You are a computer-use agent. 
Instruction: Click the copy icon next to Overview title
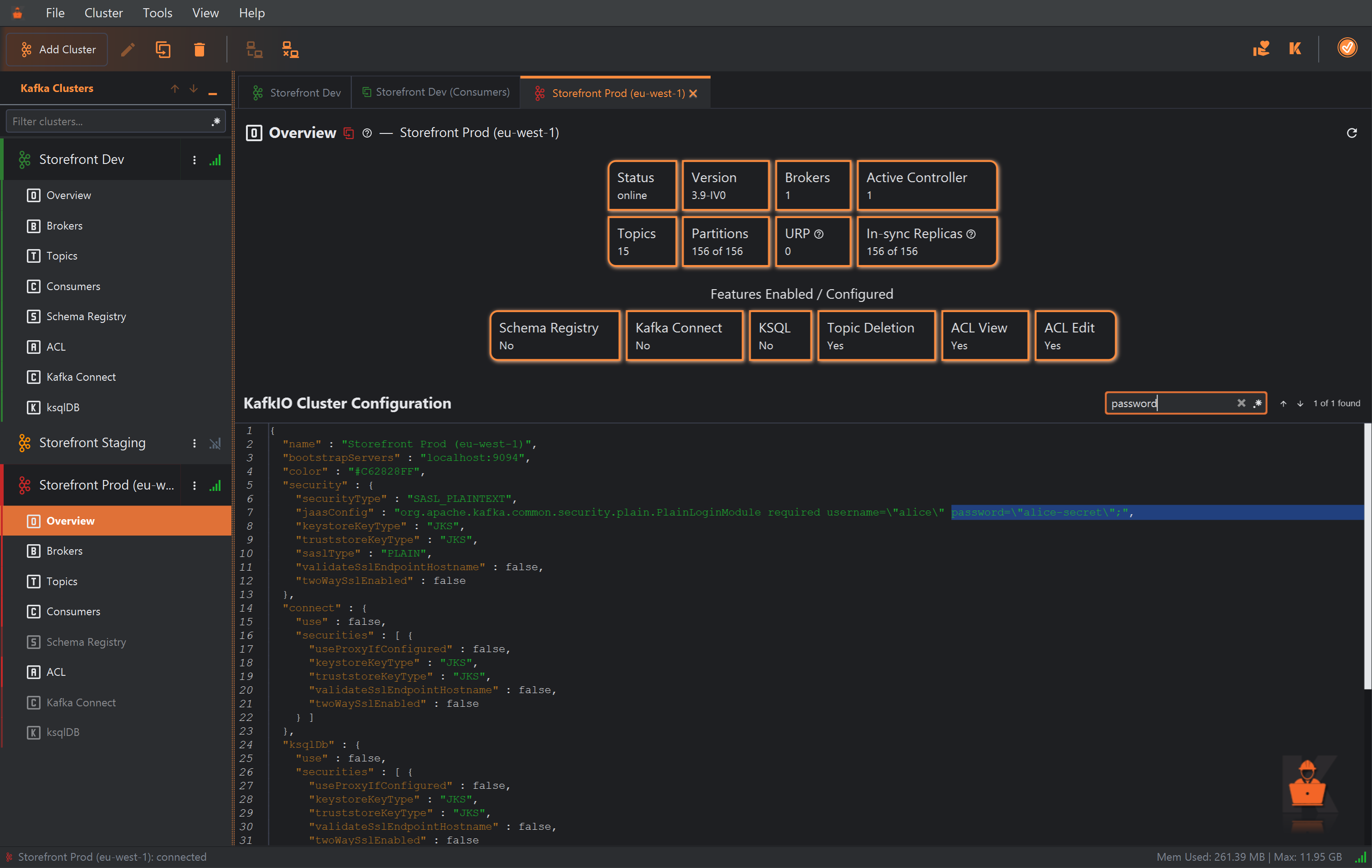point(349,133)
